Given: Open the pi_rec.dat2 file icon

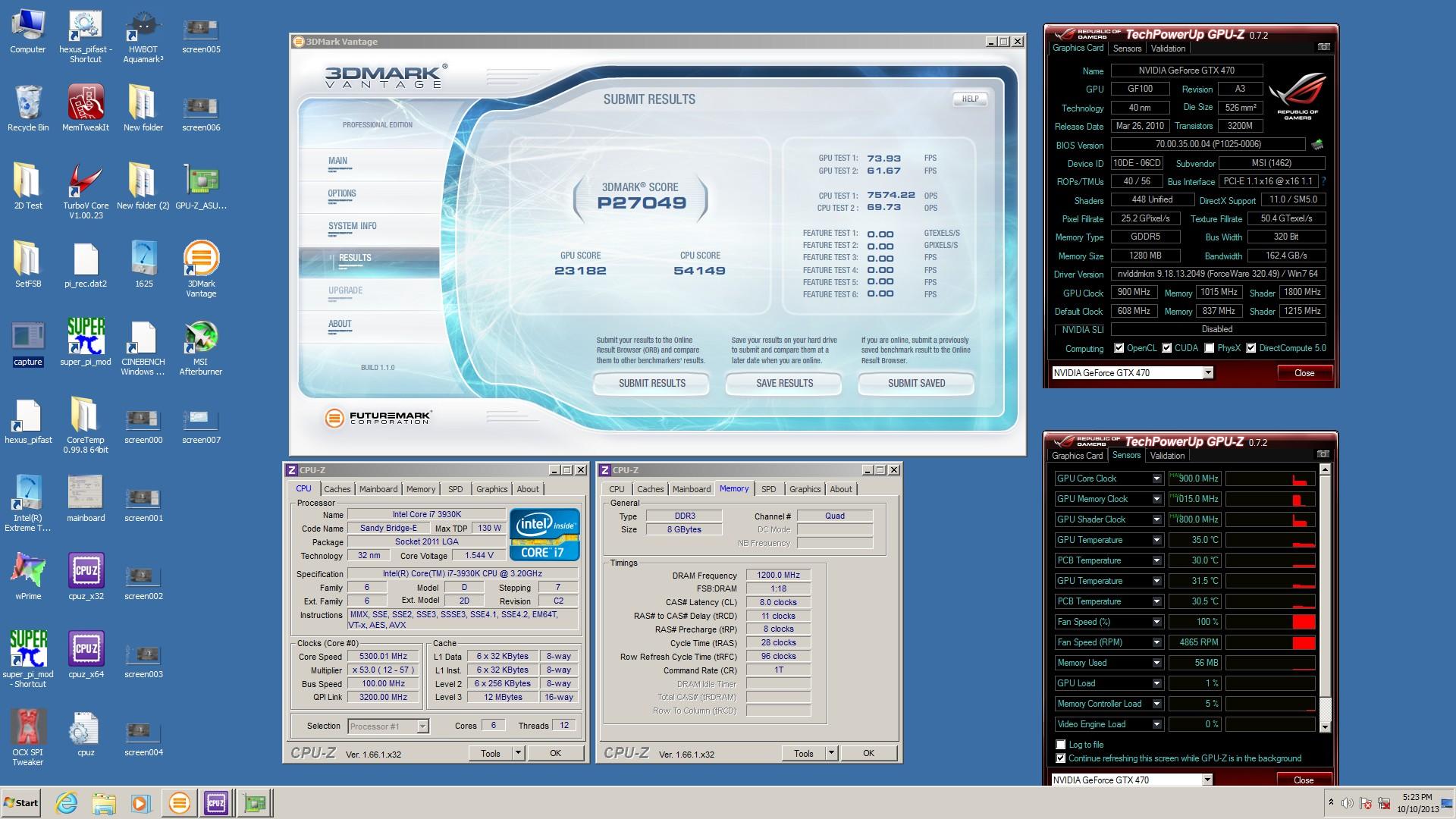Looking at the screenshot, I should pos(86,264).
